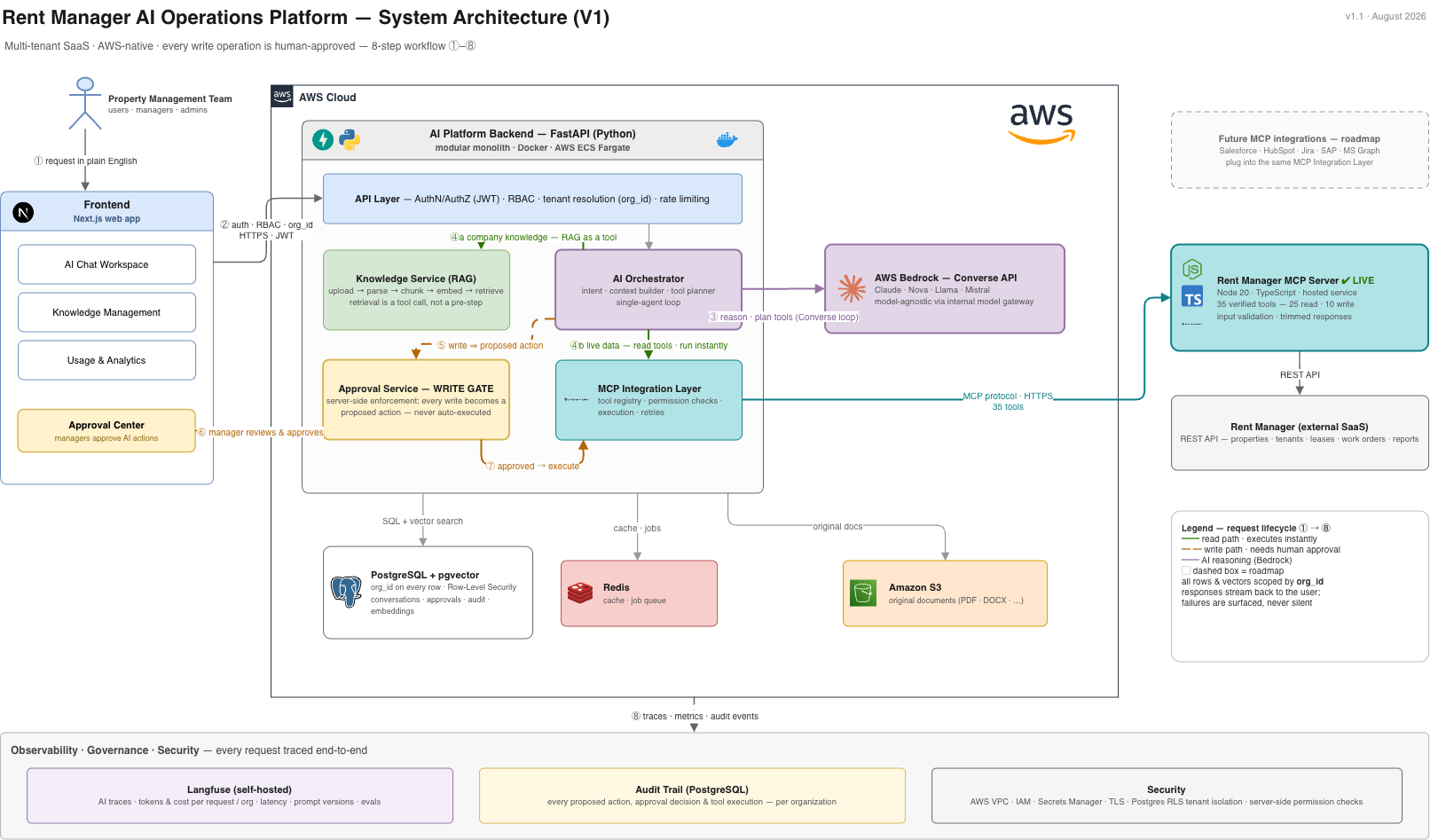The height and width of the screenshot is (840, 1430).
Task: Open the Approval Center box
Action: 106,431
